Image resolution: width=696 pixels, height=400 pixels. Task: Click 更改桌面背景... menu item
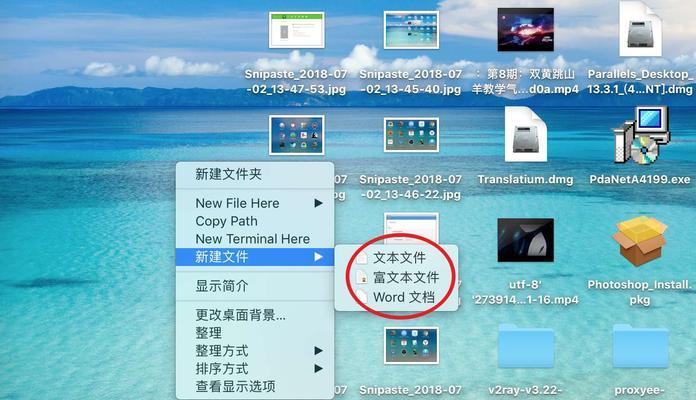click(240, 315)
